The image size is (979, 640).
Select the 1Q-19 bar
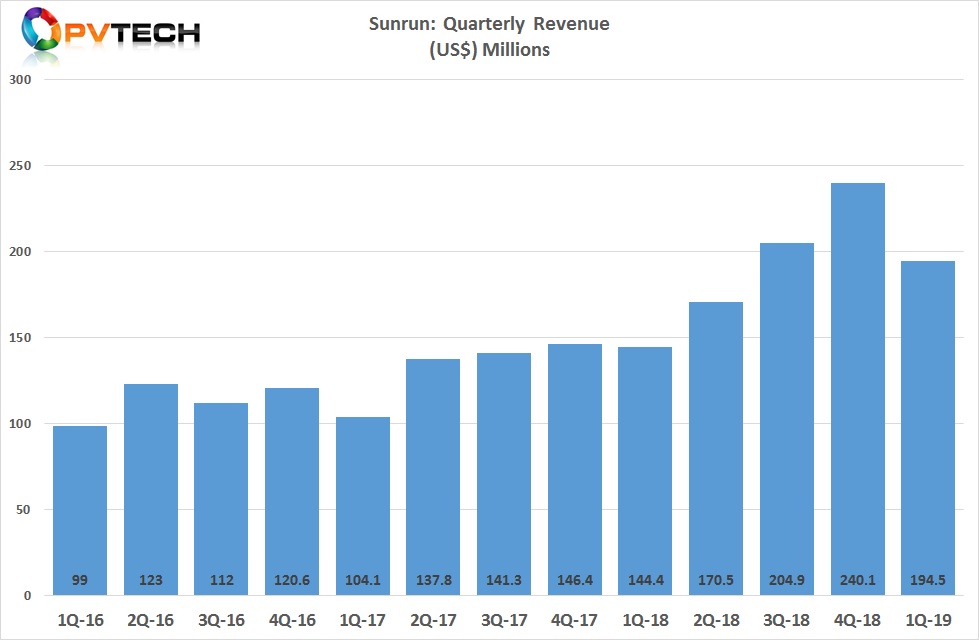[x=928, y=428]
